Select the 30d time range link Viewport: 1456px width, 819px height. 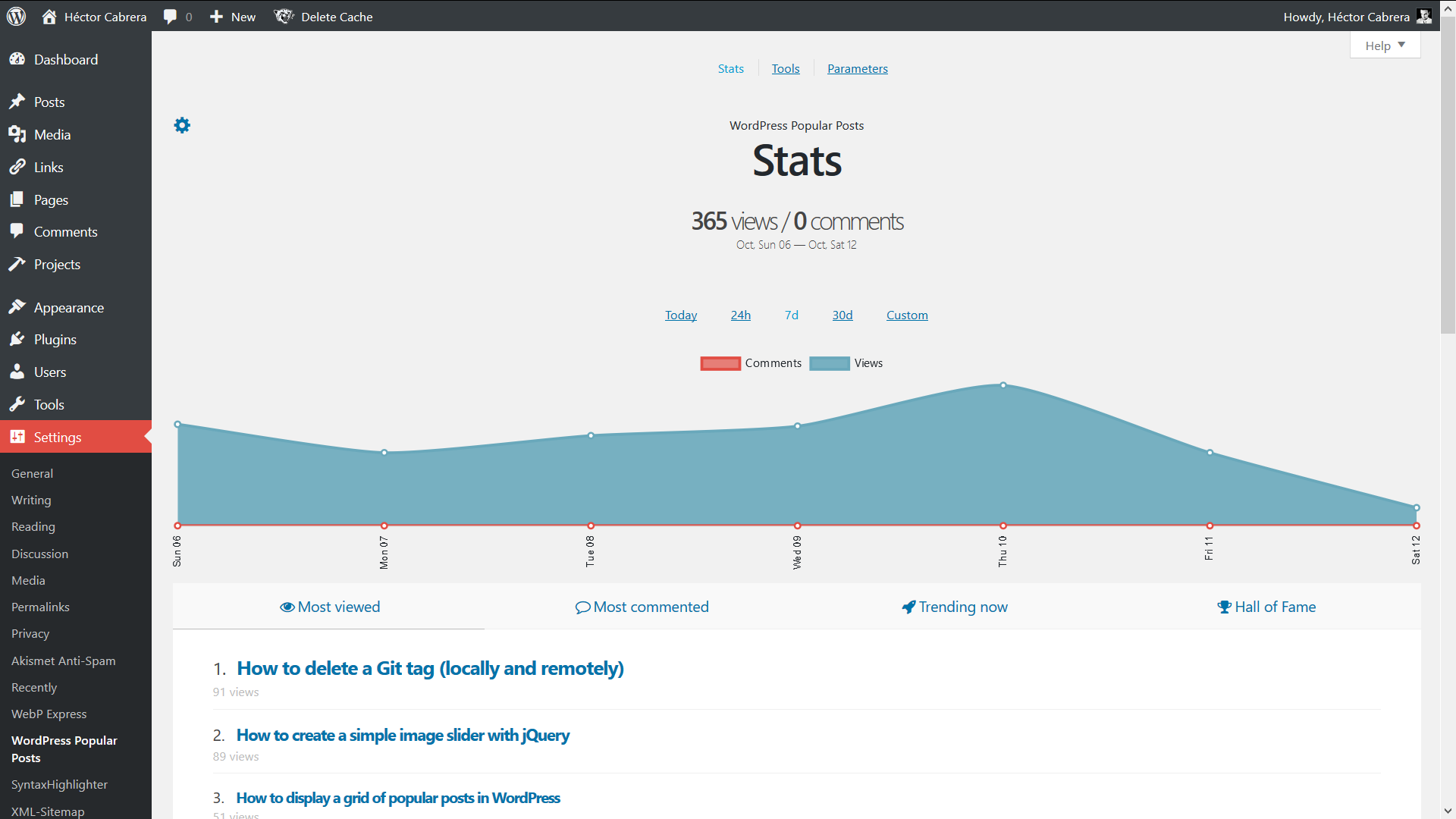(842, 315)
